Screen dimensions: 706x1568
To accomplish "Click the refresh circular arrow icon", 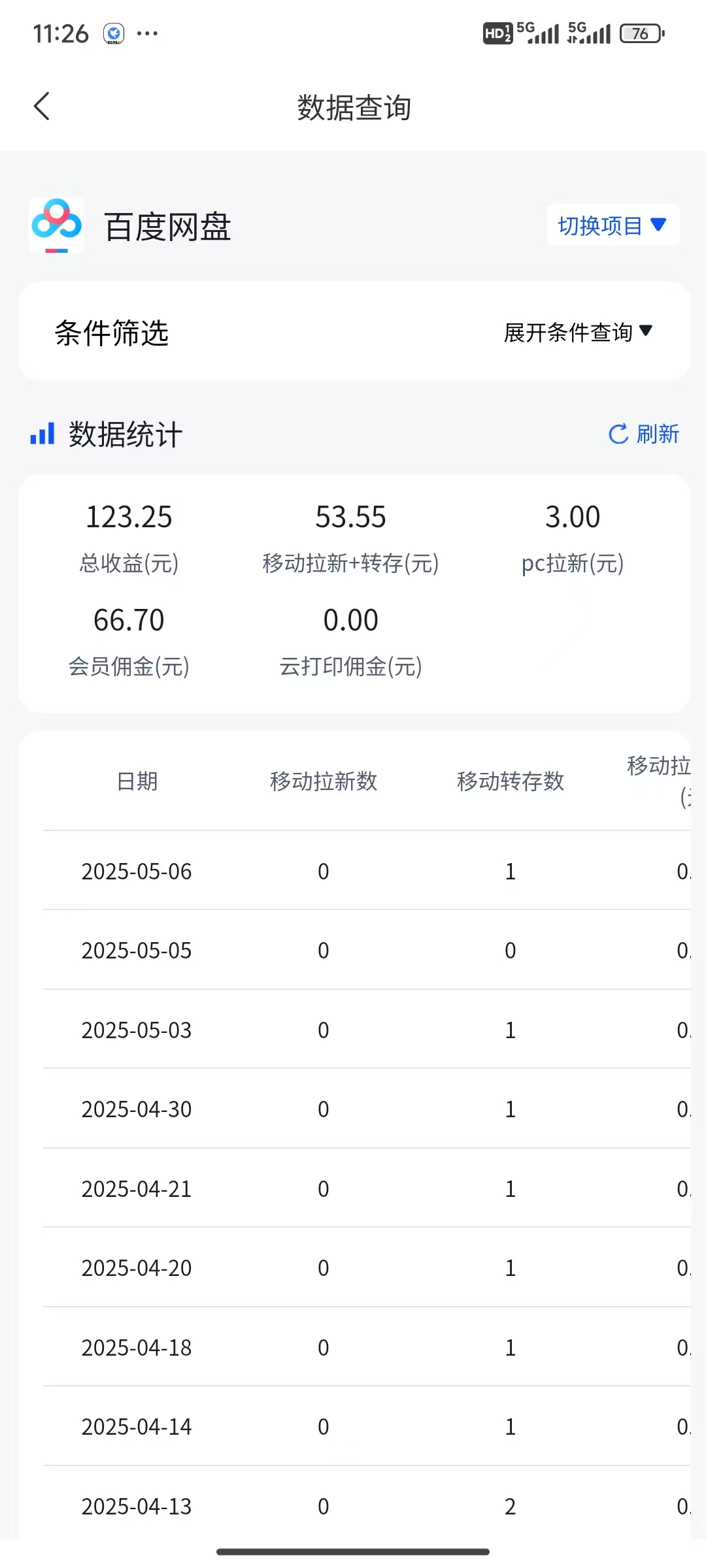I will (618, 434).
